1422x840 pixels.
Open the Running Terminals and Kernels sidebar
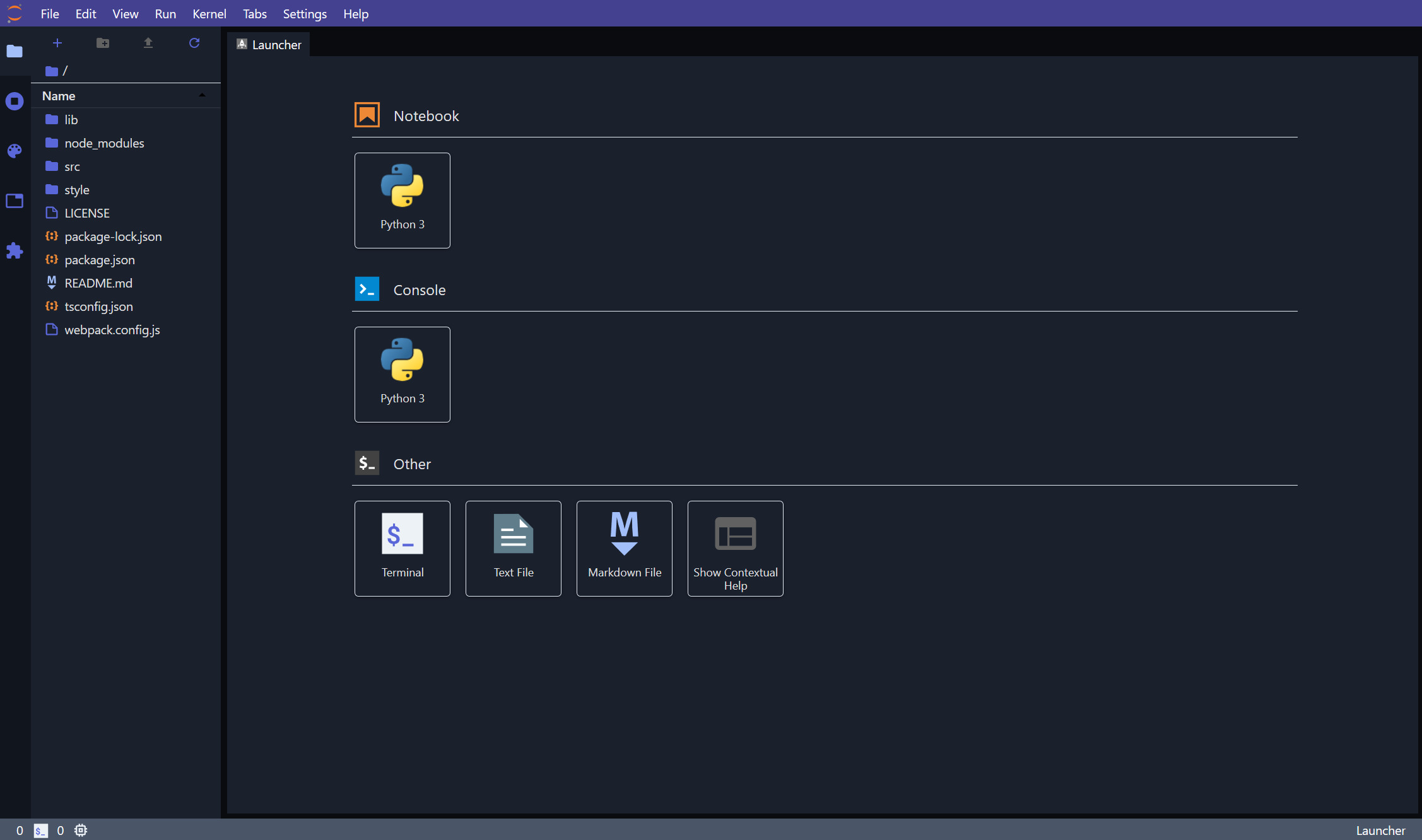[15, 101]
